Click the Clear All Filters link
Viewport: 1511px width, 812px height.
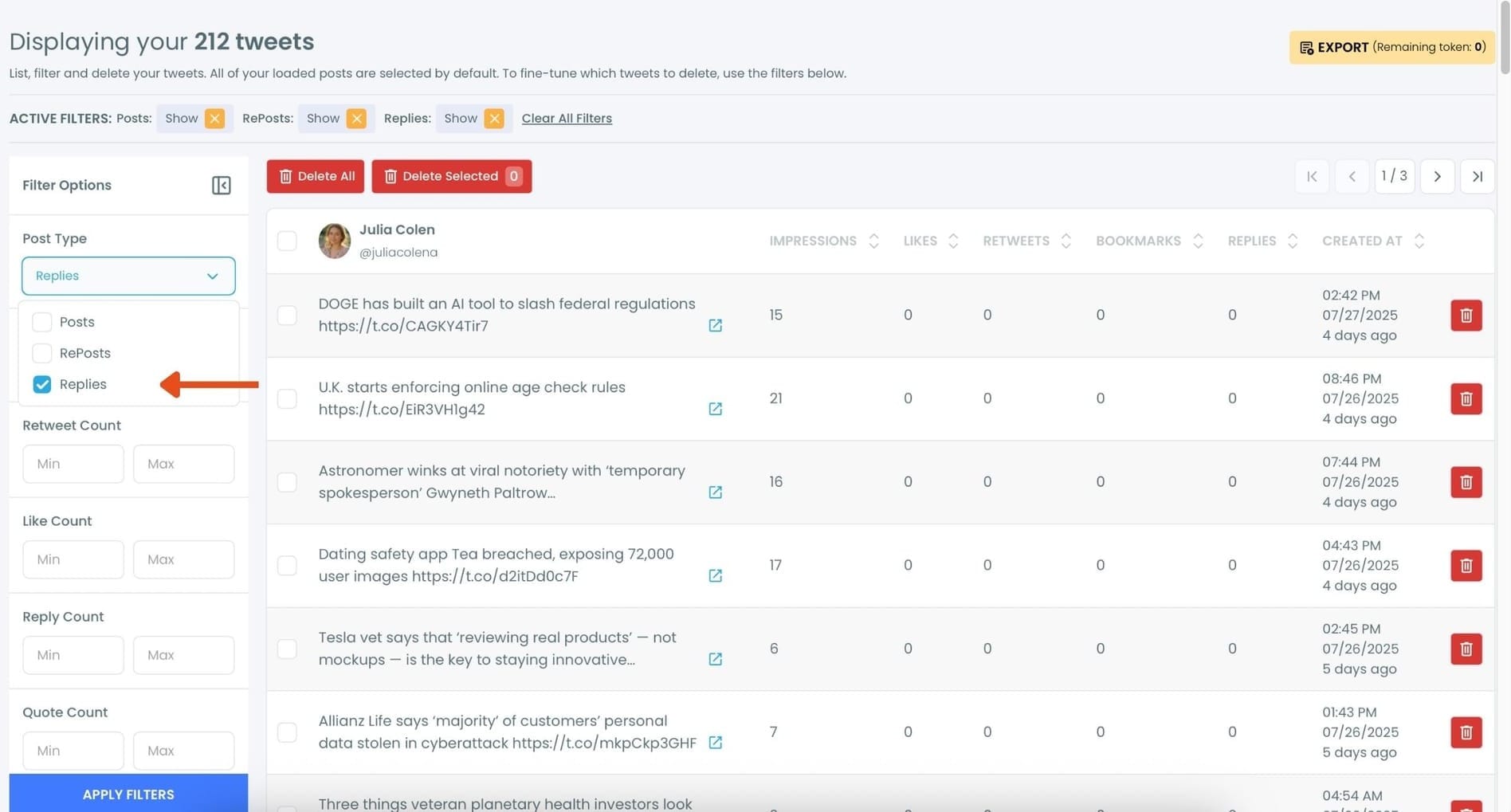(566, 119)
